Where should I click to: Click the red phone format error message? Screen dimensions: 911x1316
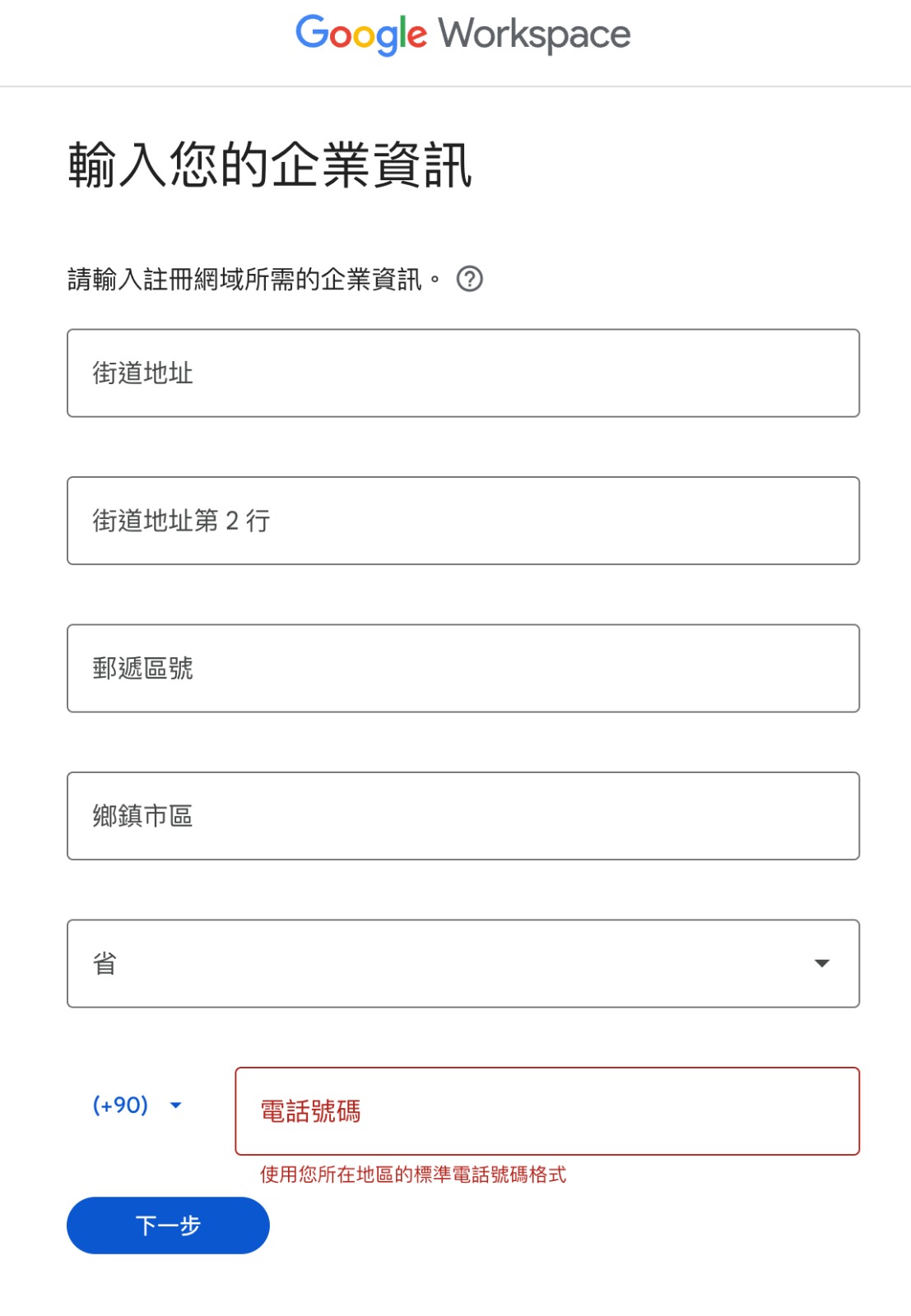(x=413, y=1175)
